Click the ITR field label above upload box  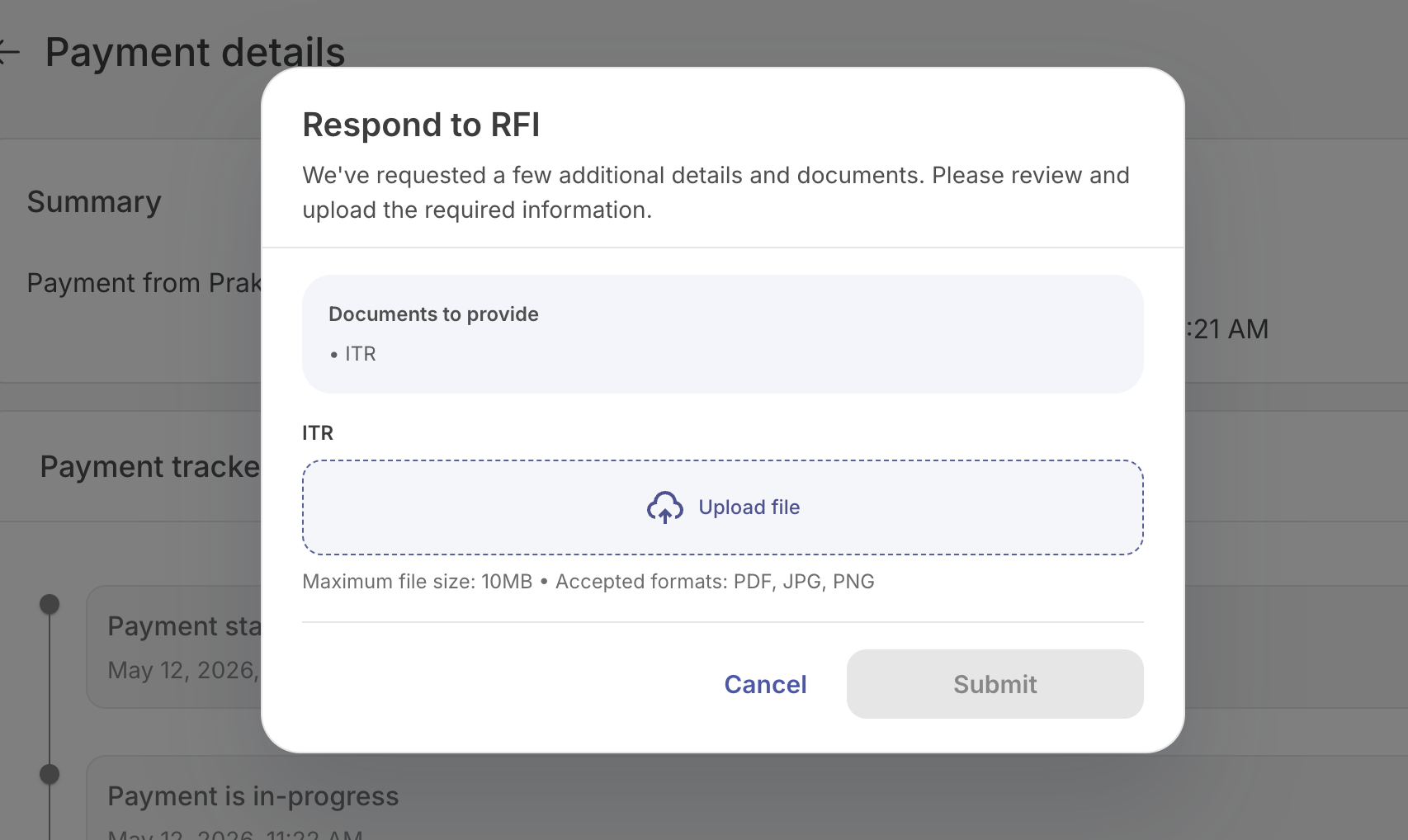point(318,433)
